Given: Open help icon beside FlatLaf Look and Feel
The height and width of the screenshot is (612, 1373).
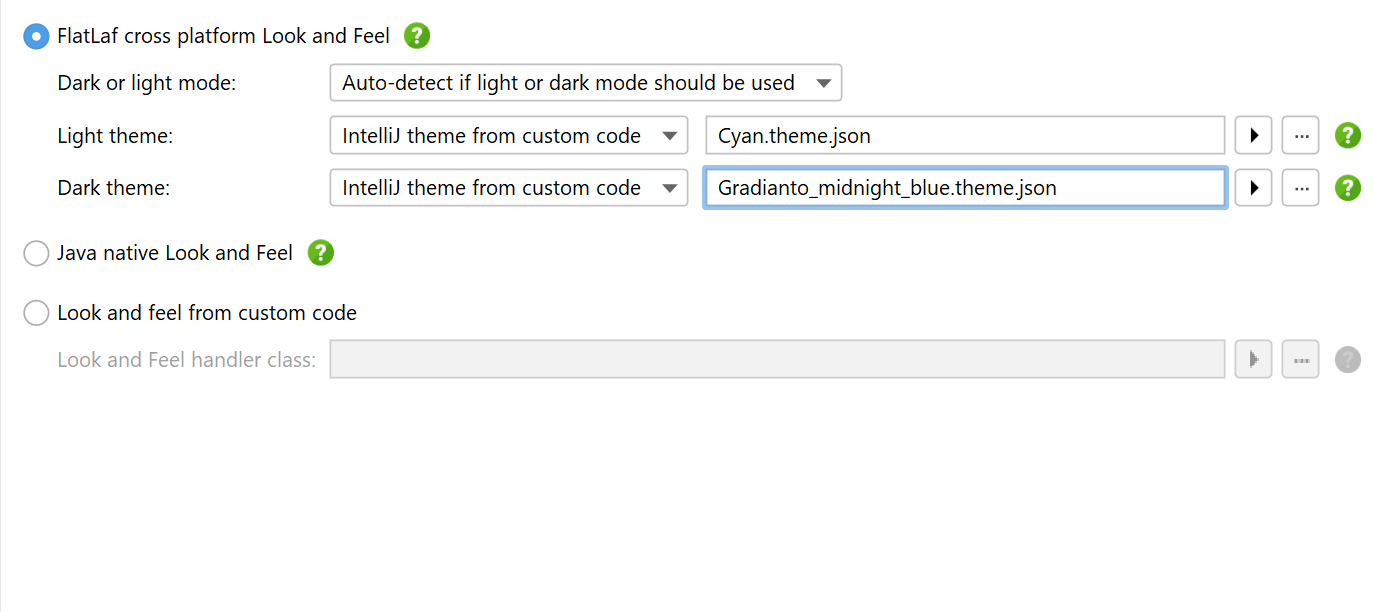Looking at the screenshot, I should click(x=417, y=36).
